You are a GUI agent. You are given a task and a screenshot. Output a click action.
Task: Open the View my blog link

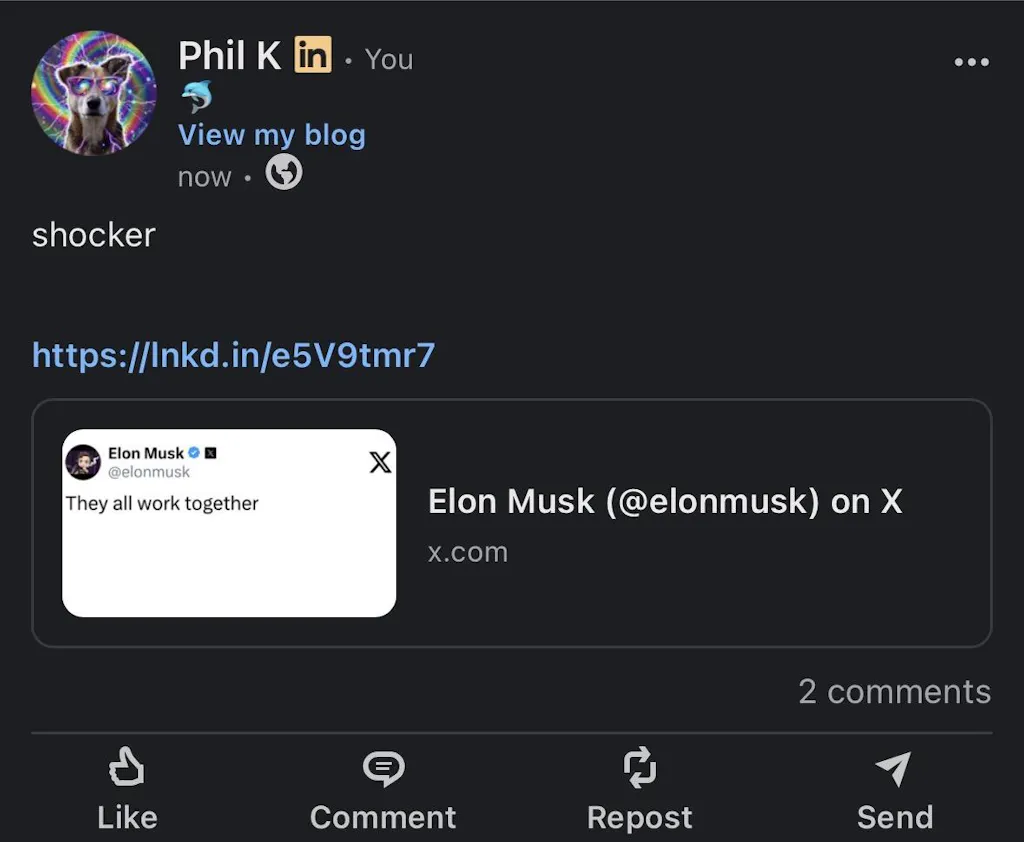tap(272, 135)
